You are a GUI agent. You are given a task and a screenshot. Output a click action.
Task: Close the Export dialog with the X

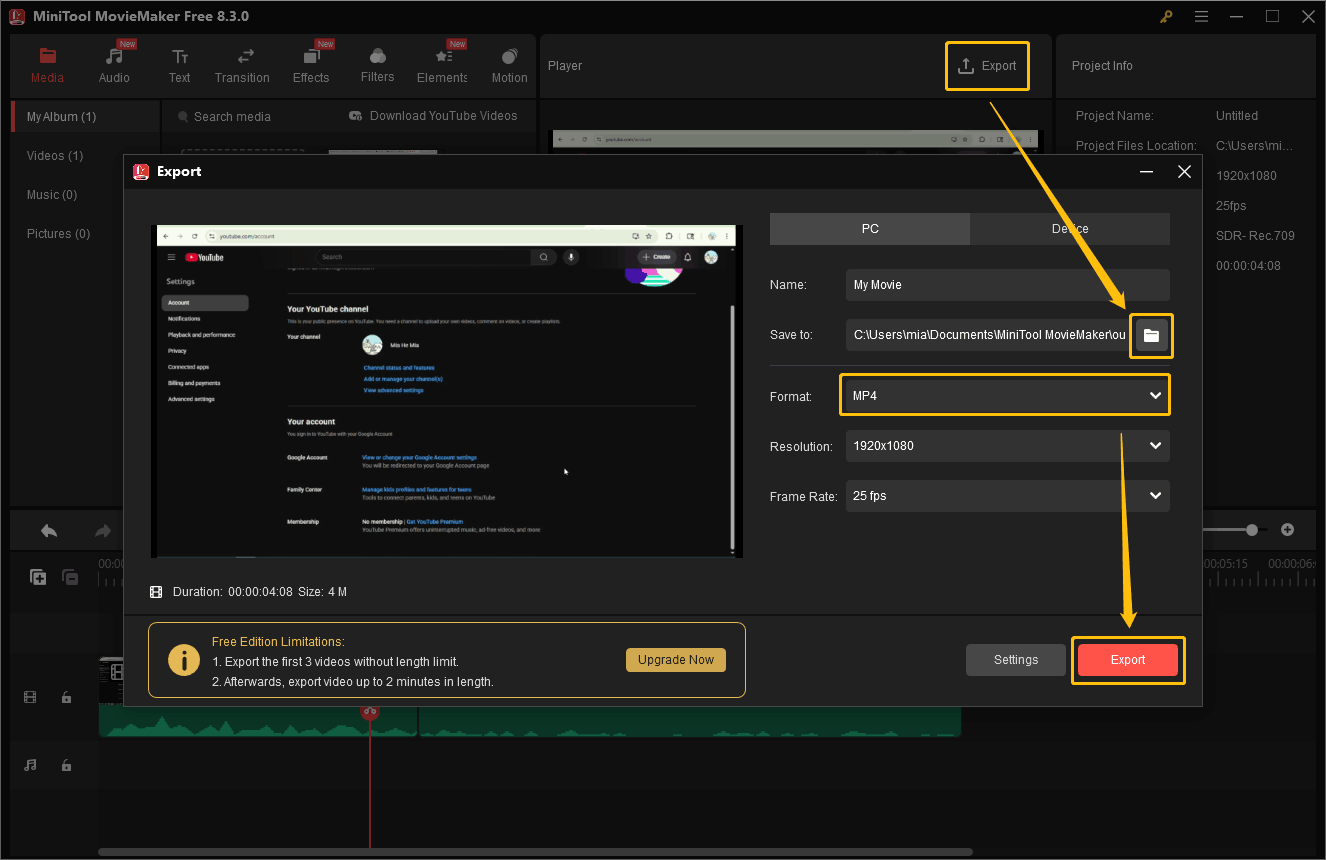(x=1184, y=171)
